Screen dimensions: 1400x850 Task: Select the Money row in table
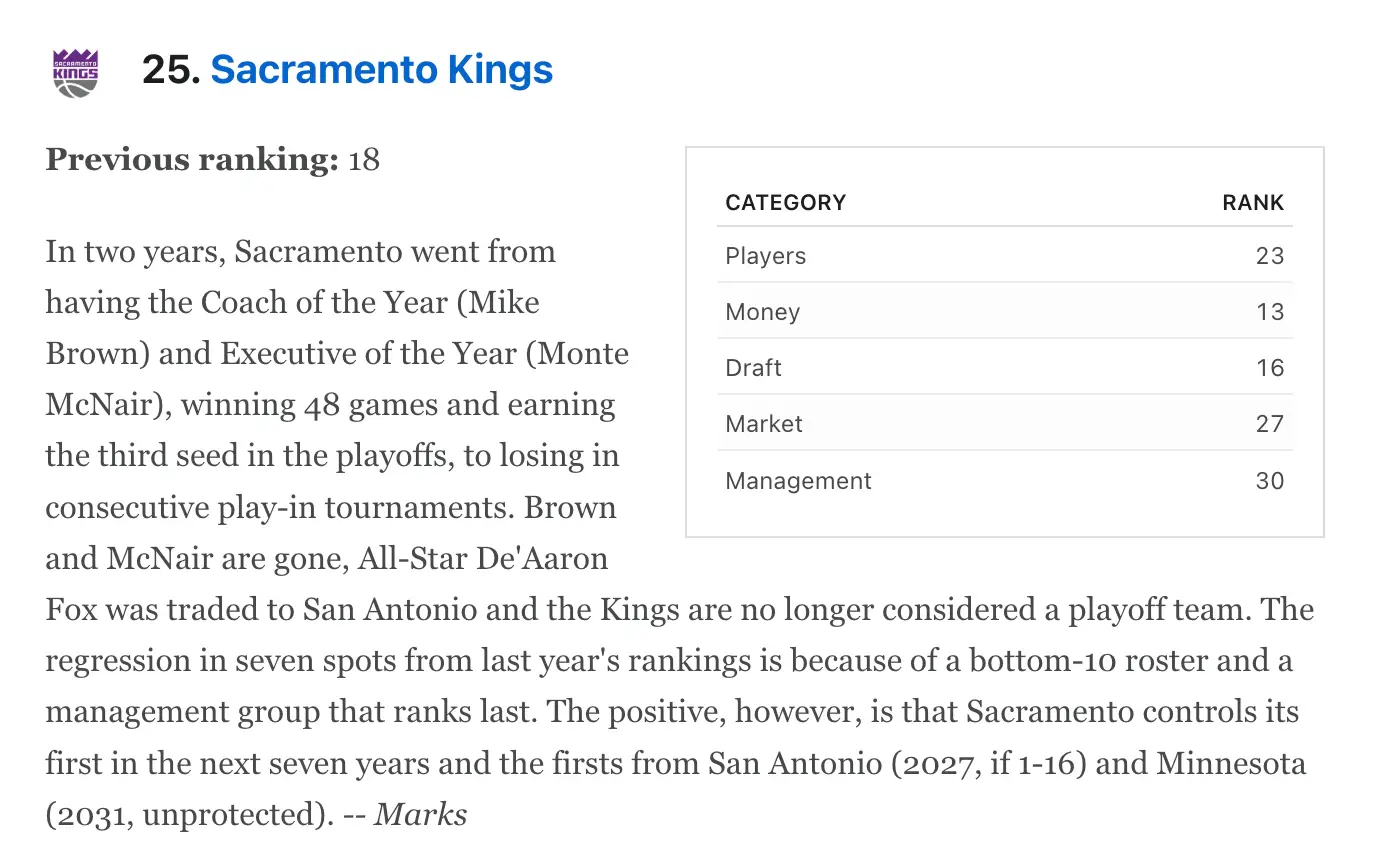(x=1005, y=311)
